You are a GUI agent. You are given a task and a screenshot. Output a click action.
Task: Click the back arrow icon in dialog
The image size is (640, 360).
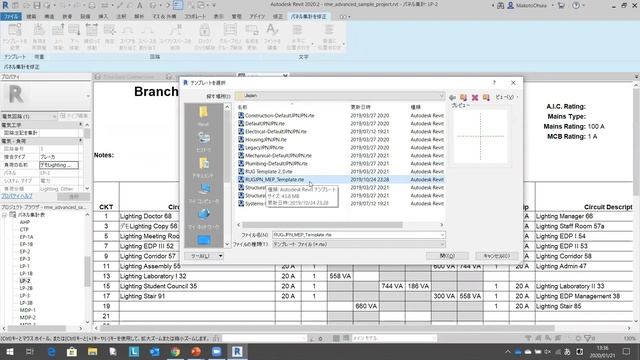452,98
